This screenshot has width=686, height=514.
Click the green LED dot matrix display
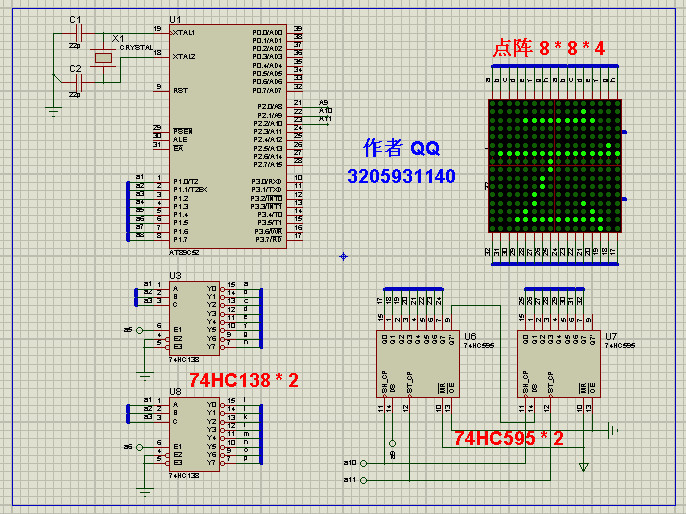(x=555, y=166)
